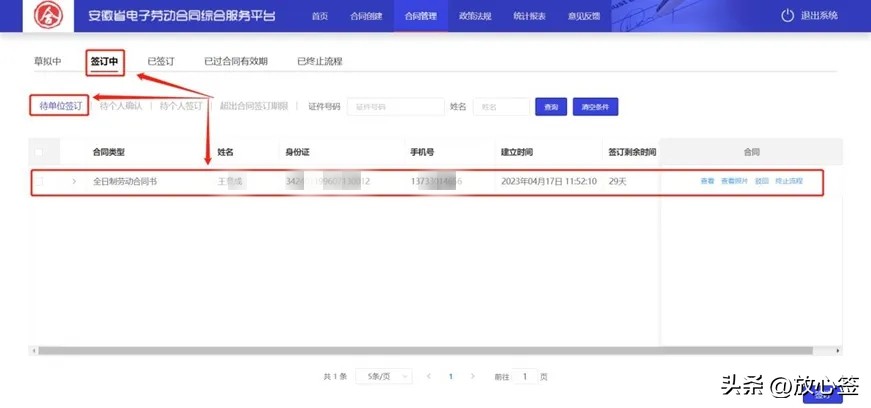Click the 29天 remaining time cell
Viewport: 871px width, 408px height.
(x=617, y=181)
